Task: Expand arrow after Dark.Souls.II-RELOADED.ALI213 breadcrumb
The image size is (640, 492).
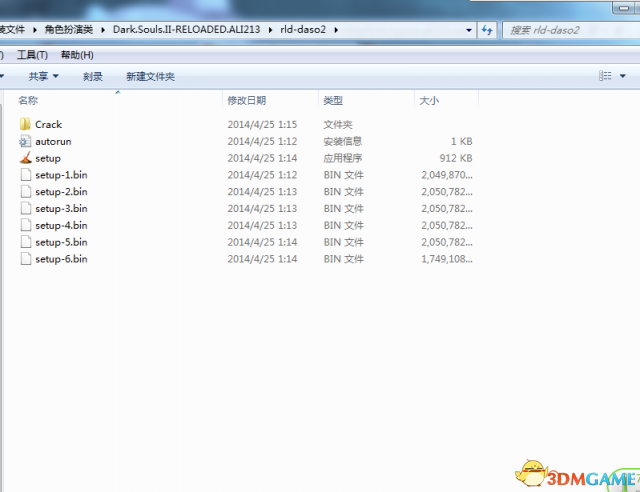Action: pos(270,30)
